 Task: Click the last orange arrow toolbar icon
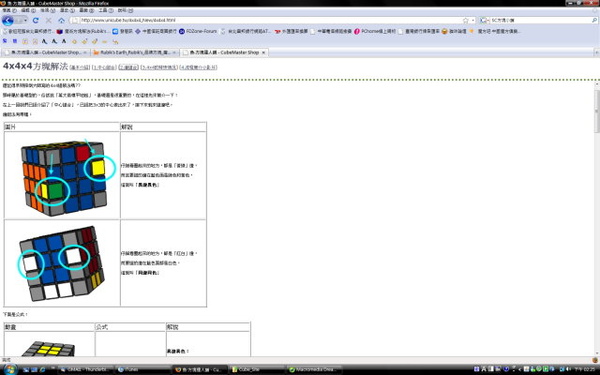tap(115, 41)
